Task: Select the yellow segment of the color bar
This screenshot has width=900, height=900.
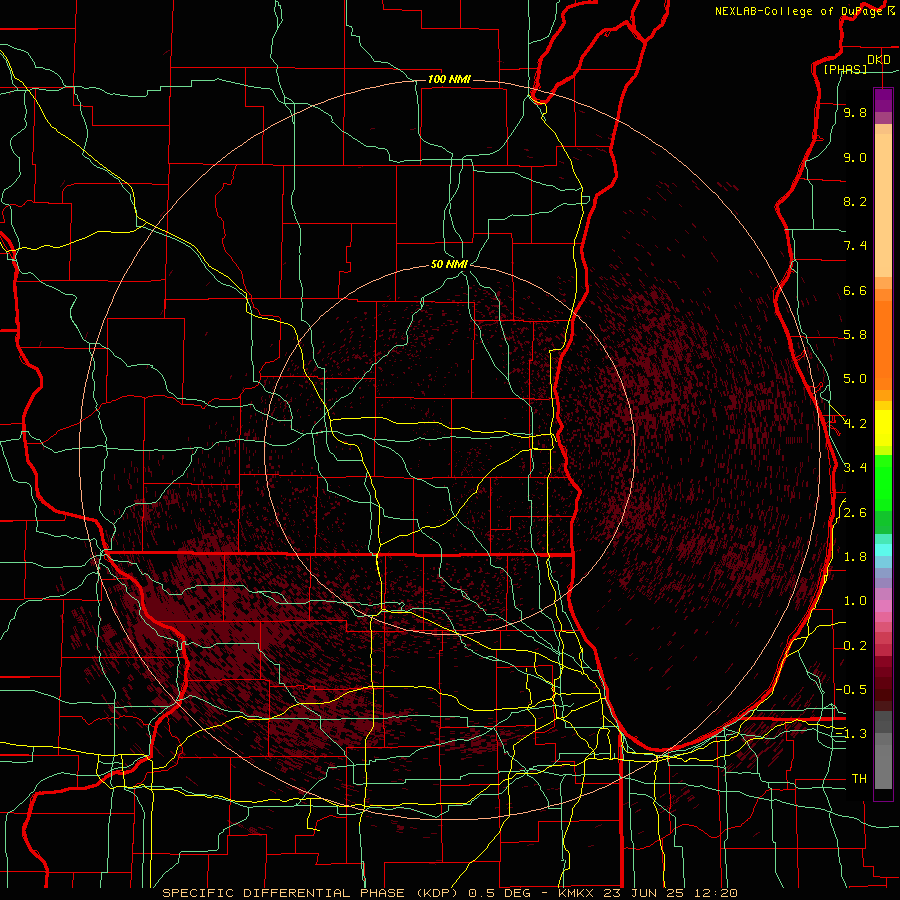Action: tap(883, 428)
